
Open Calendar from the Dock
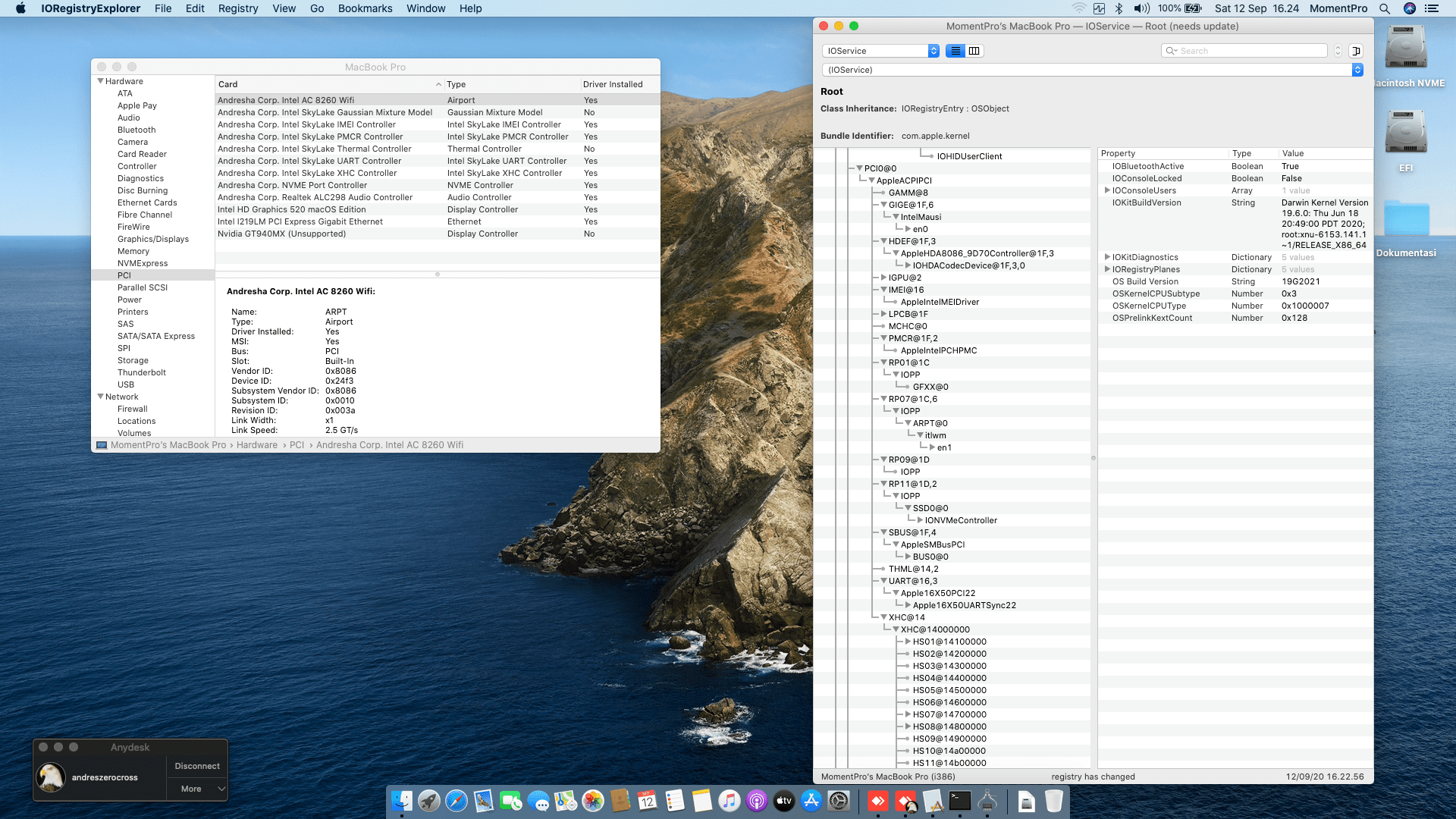pyautogui.click(x=648, y=801)
